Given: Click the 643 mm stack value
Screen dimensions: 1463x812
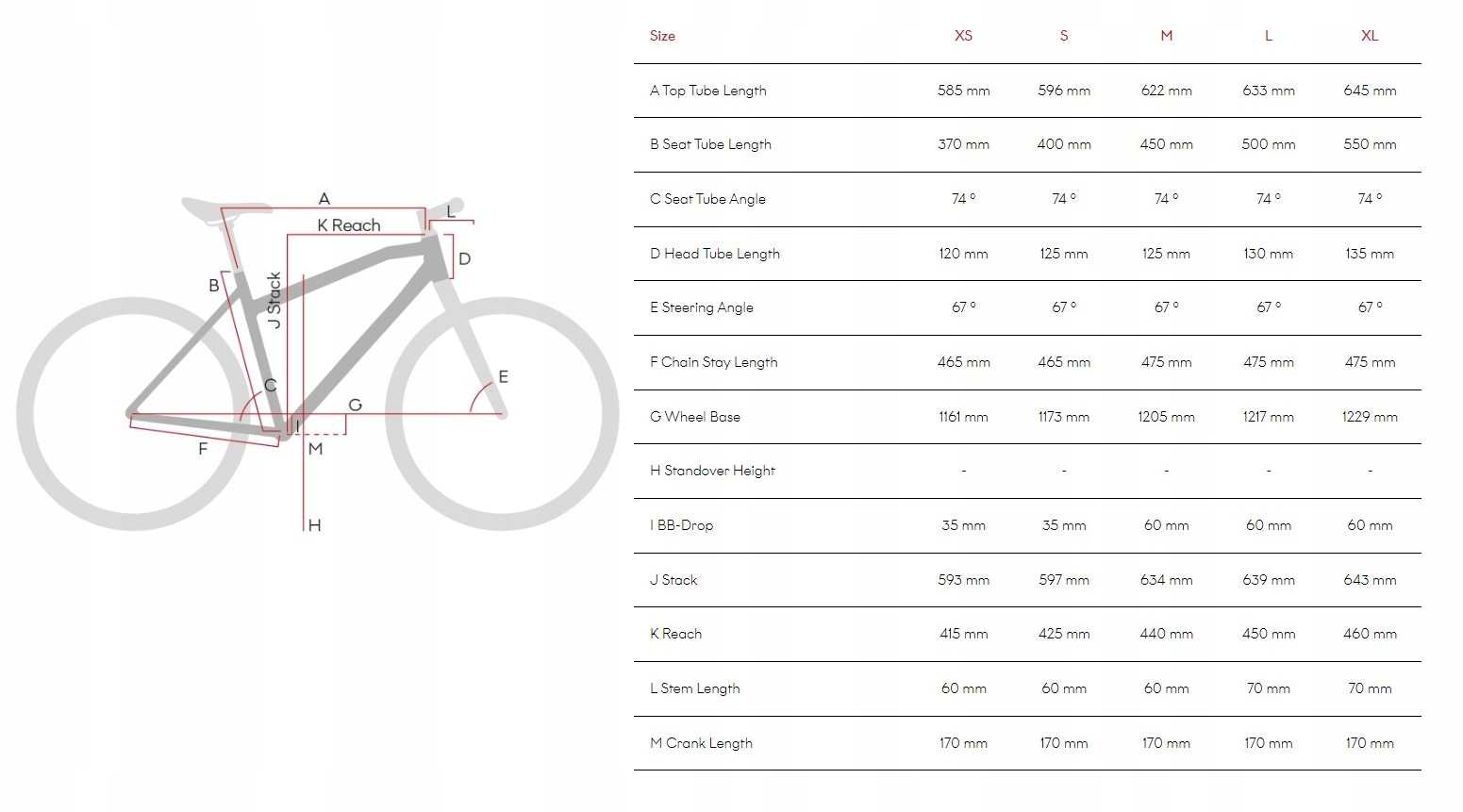Looking at the screenshot, I should 1370,580.
